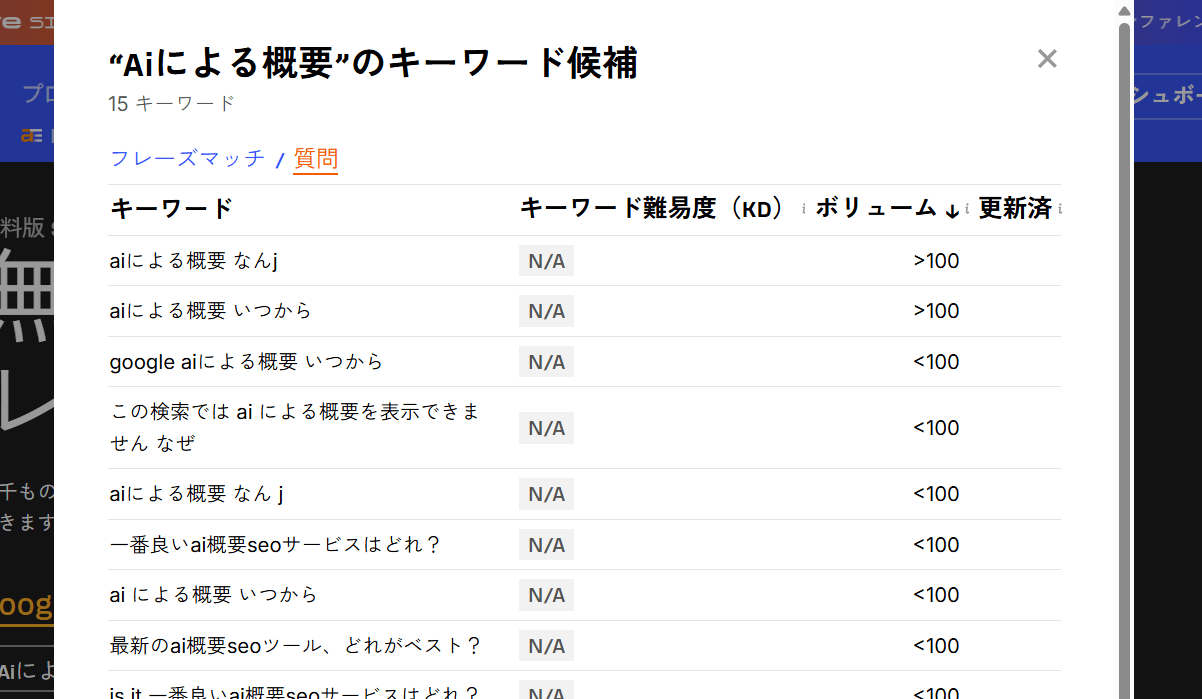The image size is (1202, 699).
Task: Open keyword "aiによる概要 いつから"
Action: point(209,311)
